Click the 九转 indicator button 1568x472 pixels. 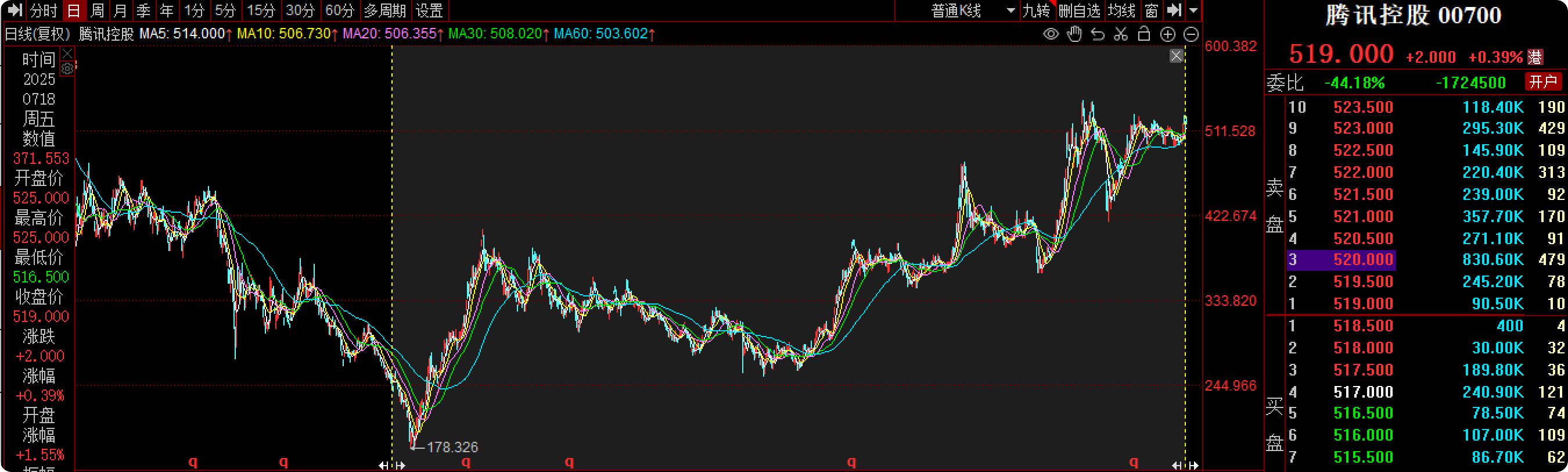click(1037, 10)
